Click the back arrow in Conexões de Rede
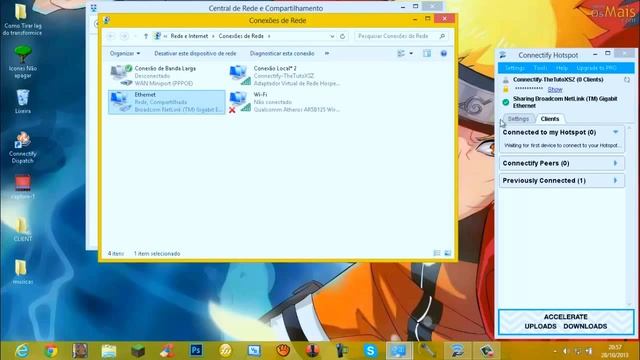Screen dimensions: 640x360 111,36
